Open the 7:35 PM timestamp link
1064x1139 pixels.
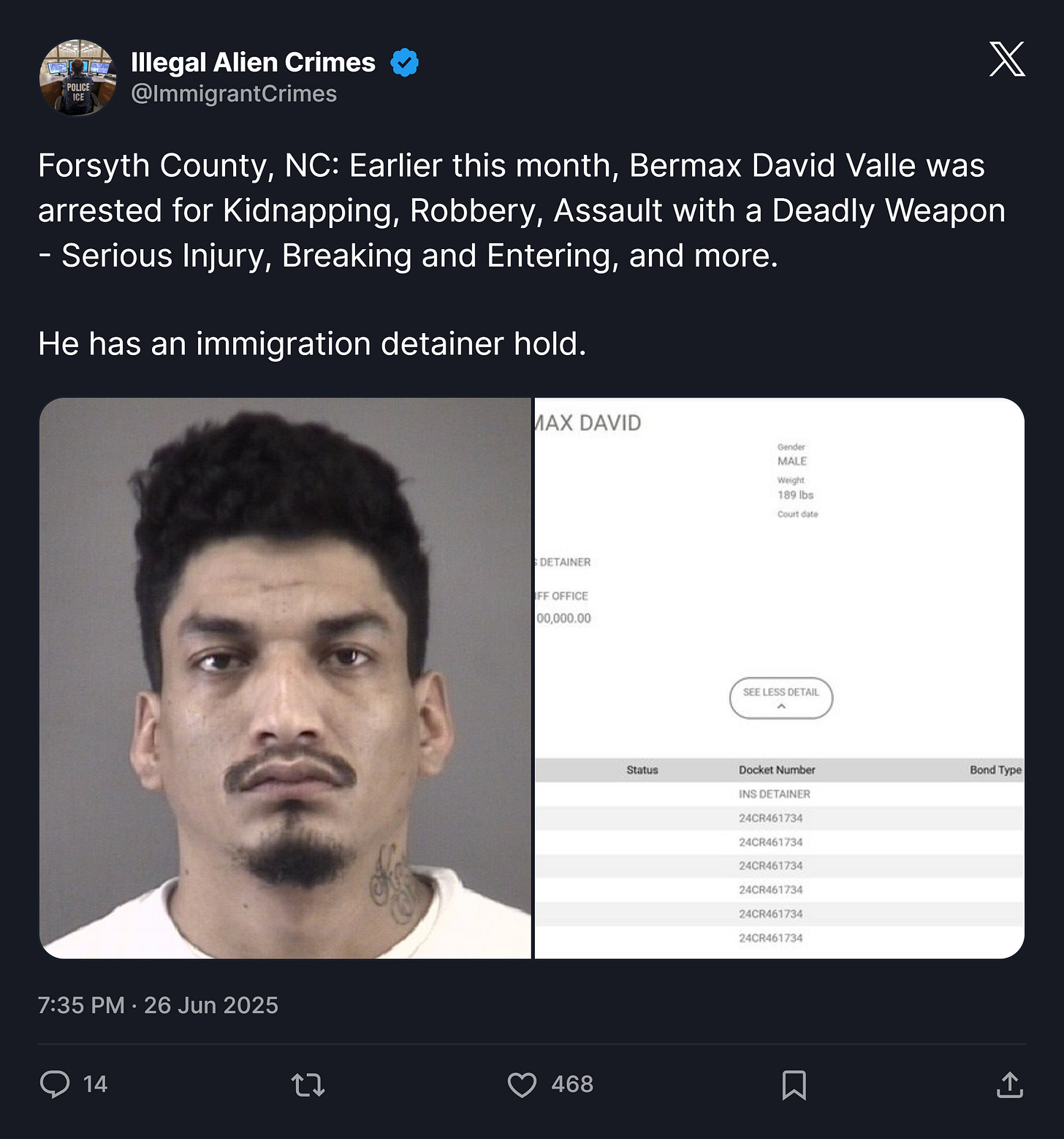158,1005
